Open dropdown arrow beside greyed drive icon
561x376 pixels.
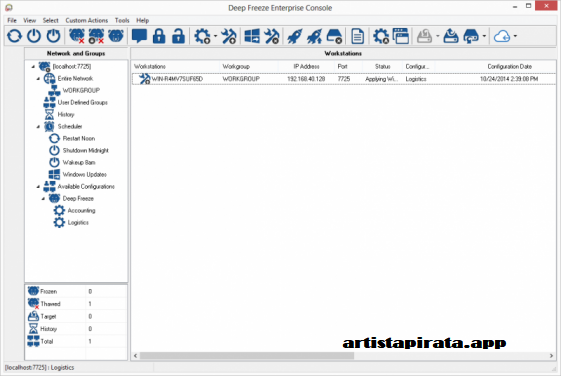point(438,36)
